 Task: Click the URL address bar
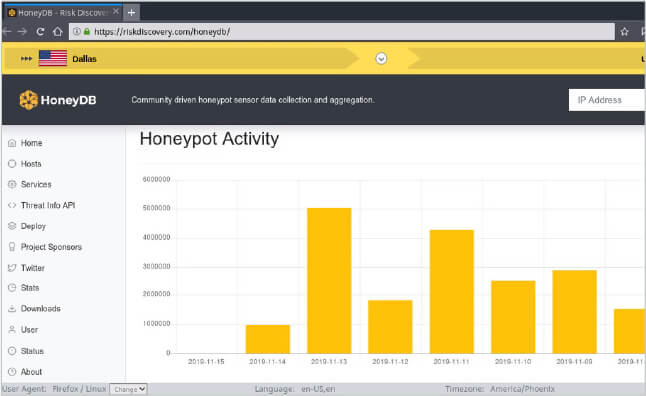342,31
